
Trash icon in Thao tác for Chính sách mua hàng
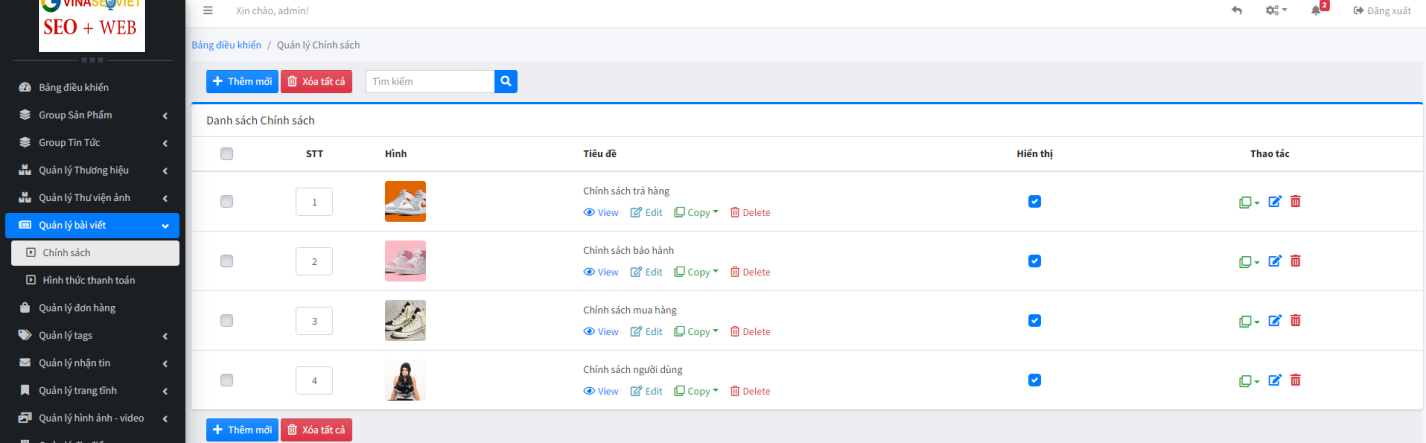tap(1296, 321)
